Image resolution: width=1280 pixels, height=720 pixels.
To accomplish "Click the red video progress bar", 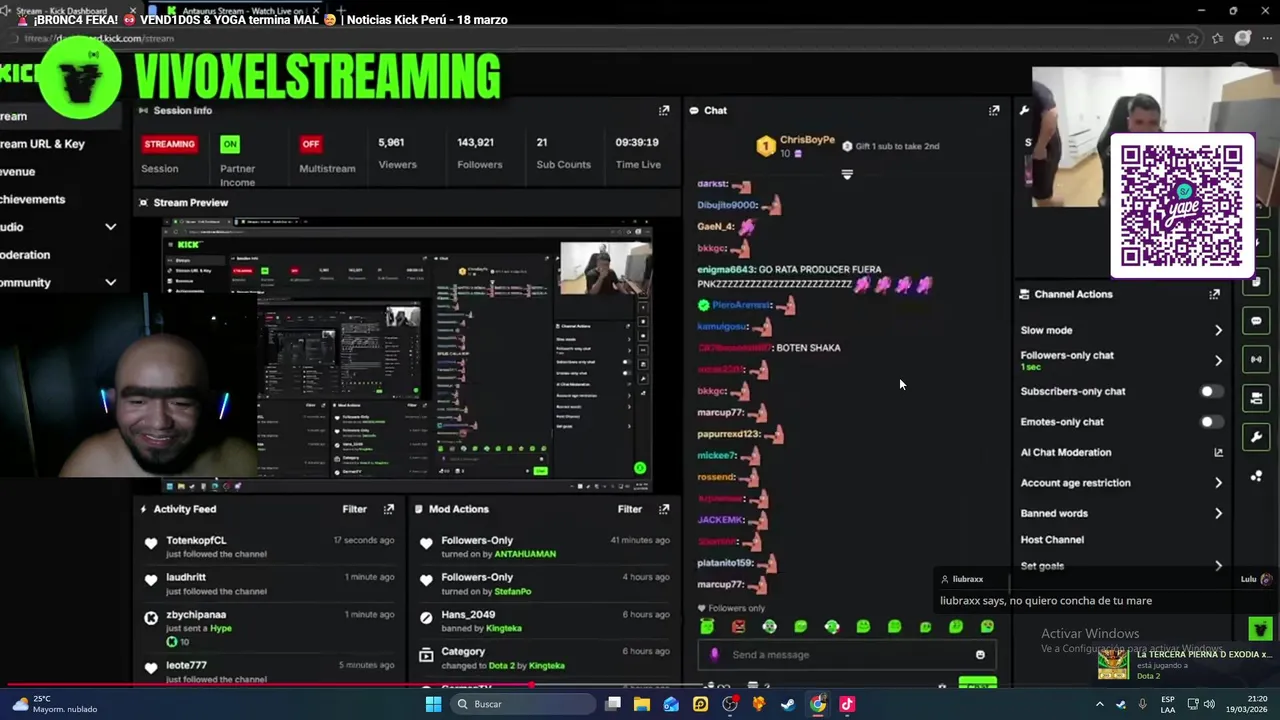I will [265, 686].
